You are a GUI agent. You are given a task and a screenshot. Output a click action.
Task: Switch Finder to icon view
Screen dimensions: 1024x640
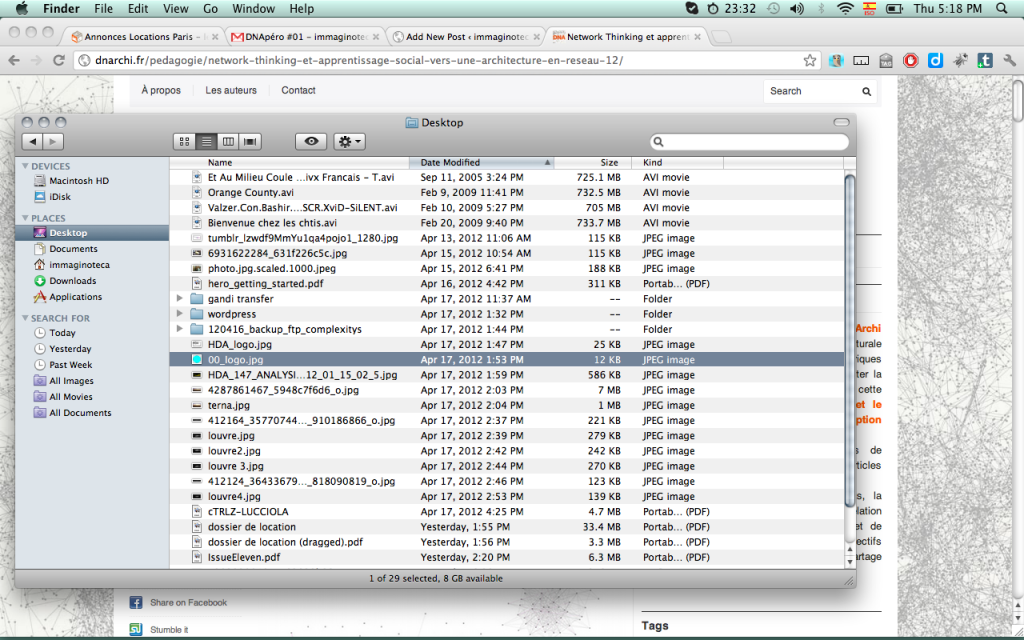(184, 142)
